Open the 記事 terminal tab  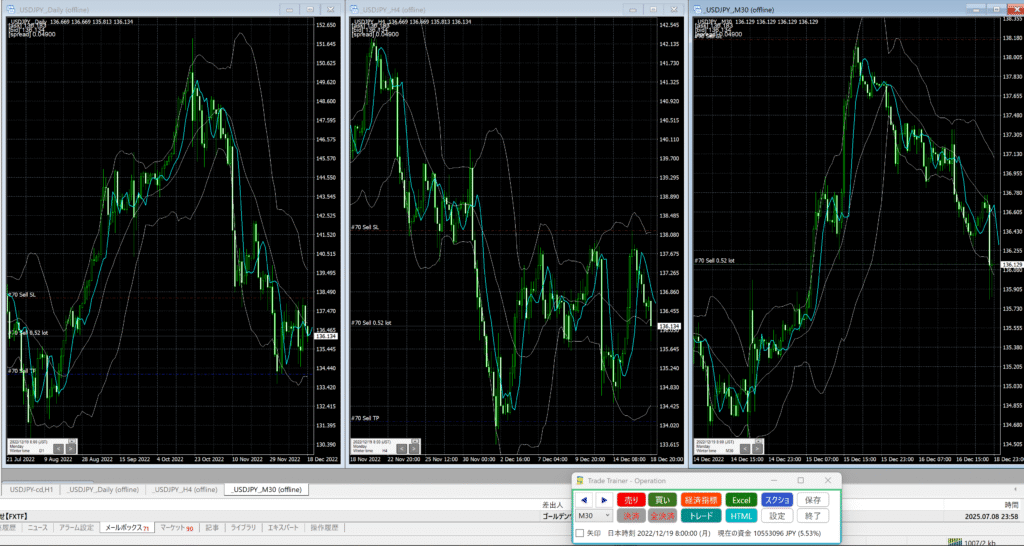tap(212, 527)
